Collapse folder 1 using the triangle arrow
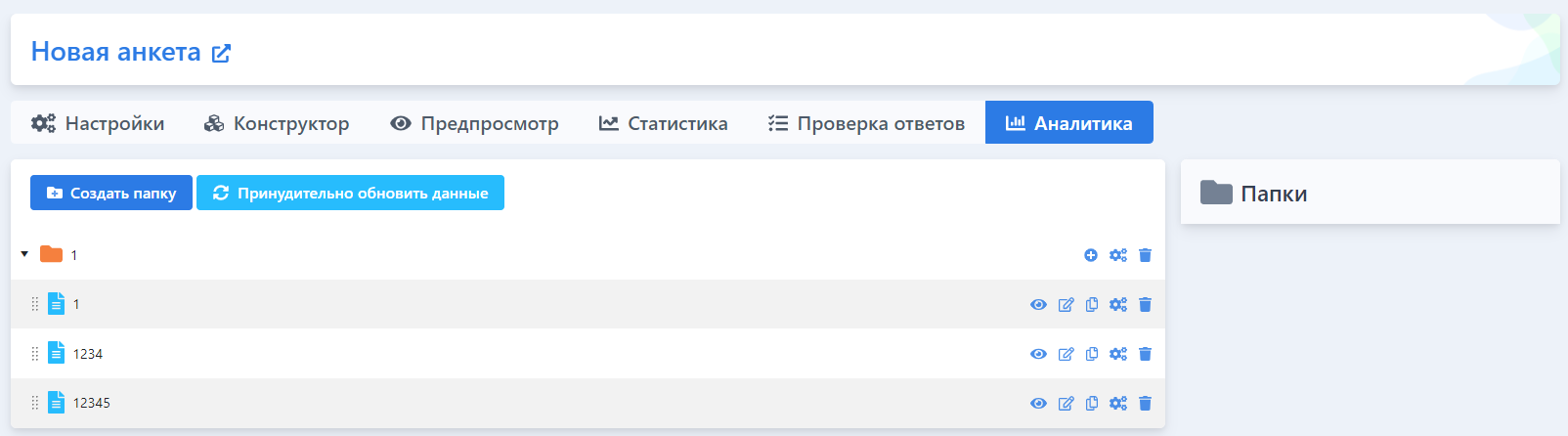 [x=24, y=254]
